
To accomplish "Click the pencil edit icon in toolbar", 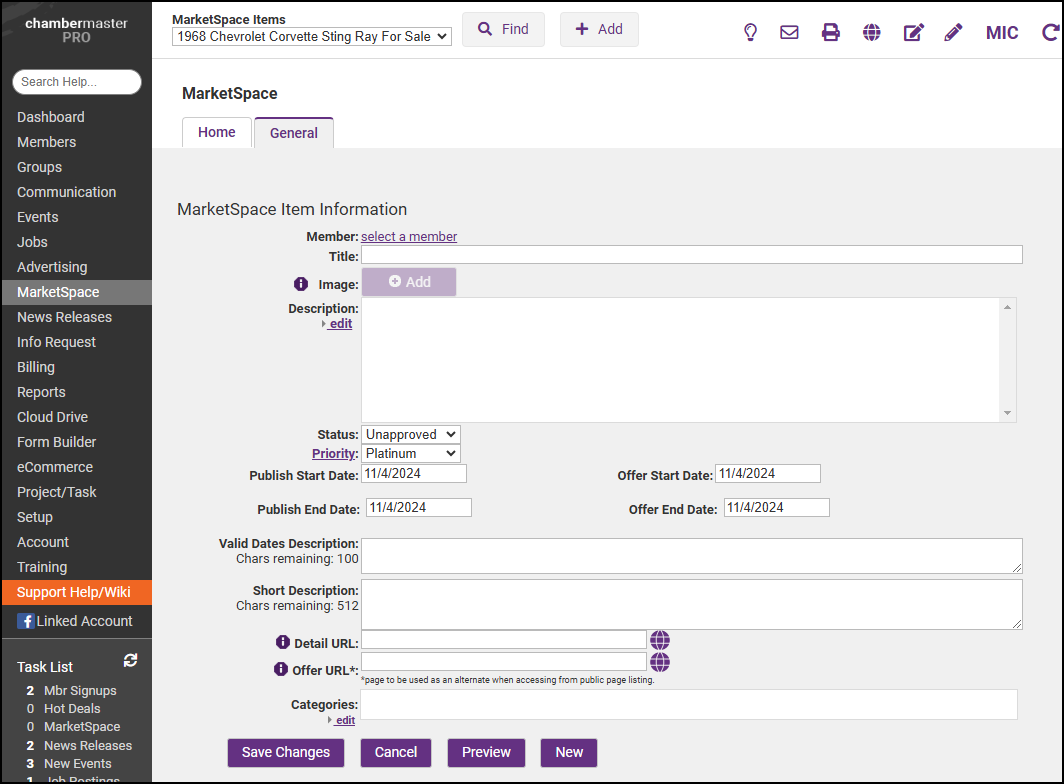I will point(953,32).
